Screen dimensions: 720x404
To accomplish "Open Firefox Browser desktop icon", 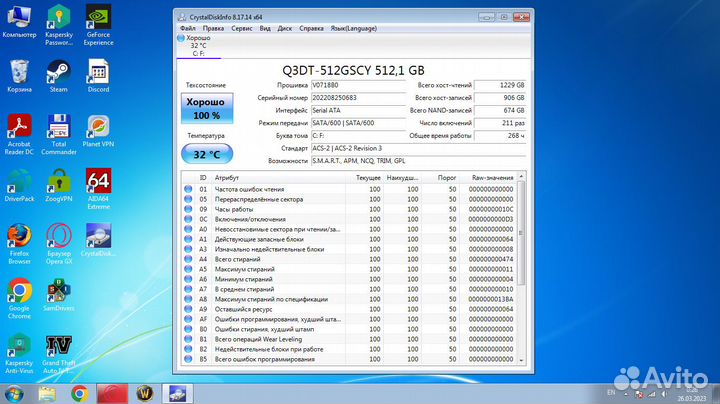I will click(x=19, y=244).
